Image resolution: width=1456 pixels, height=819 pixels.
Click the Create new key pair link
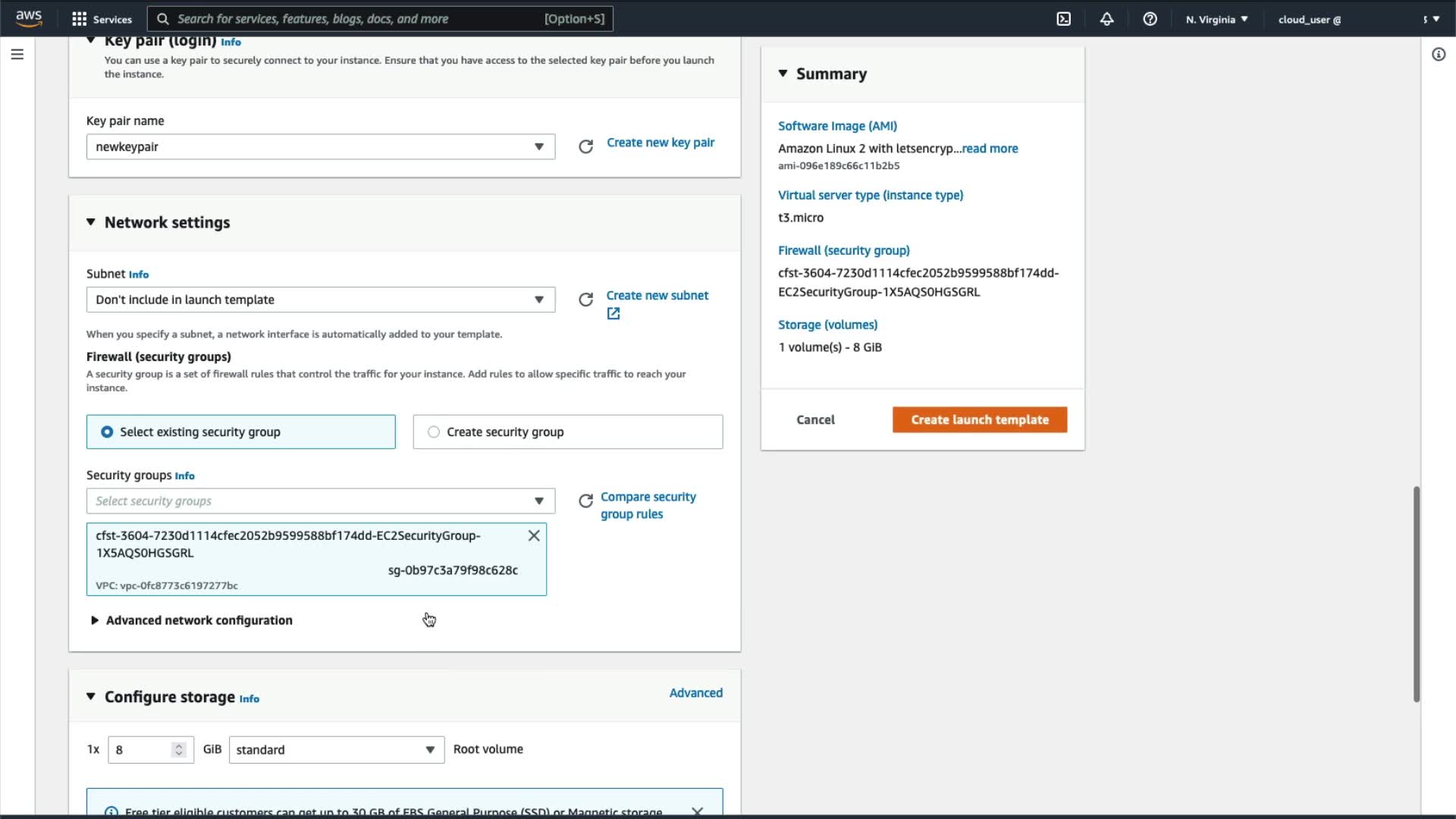click(660, 143)
